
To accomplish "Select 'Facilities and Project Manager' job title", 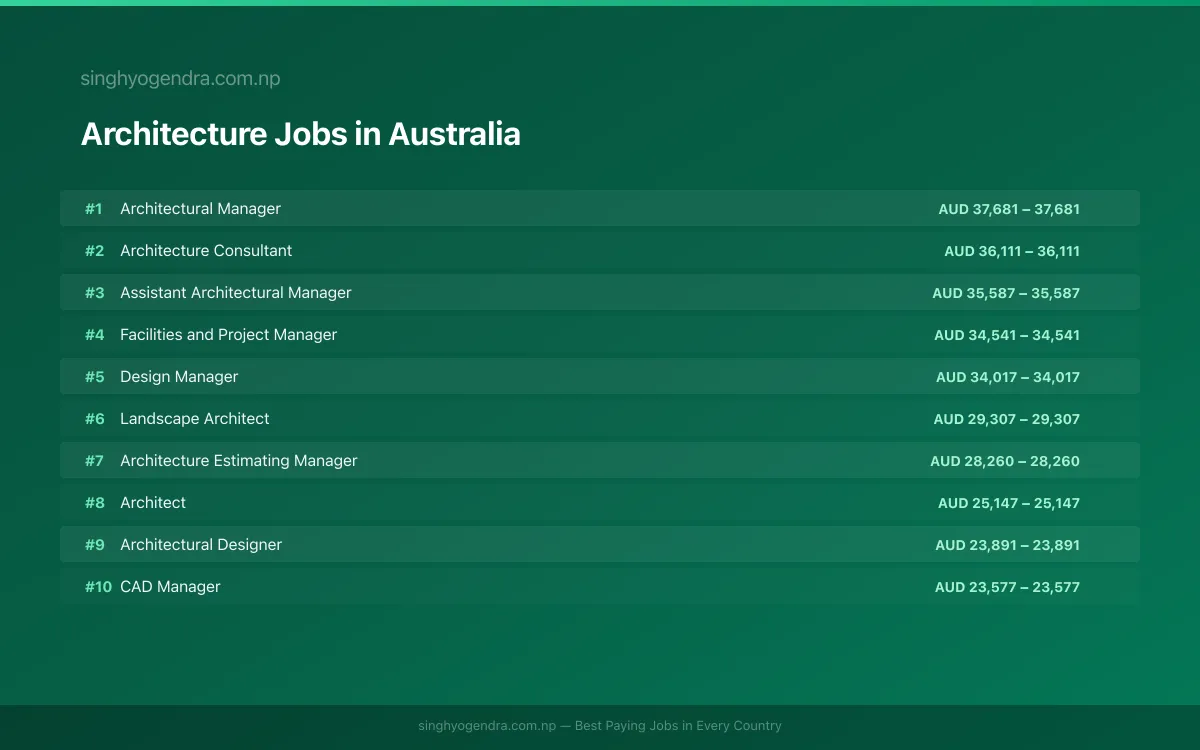I will [228, 335].
